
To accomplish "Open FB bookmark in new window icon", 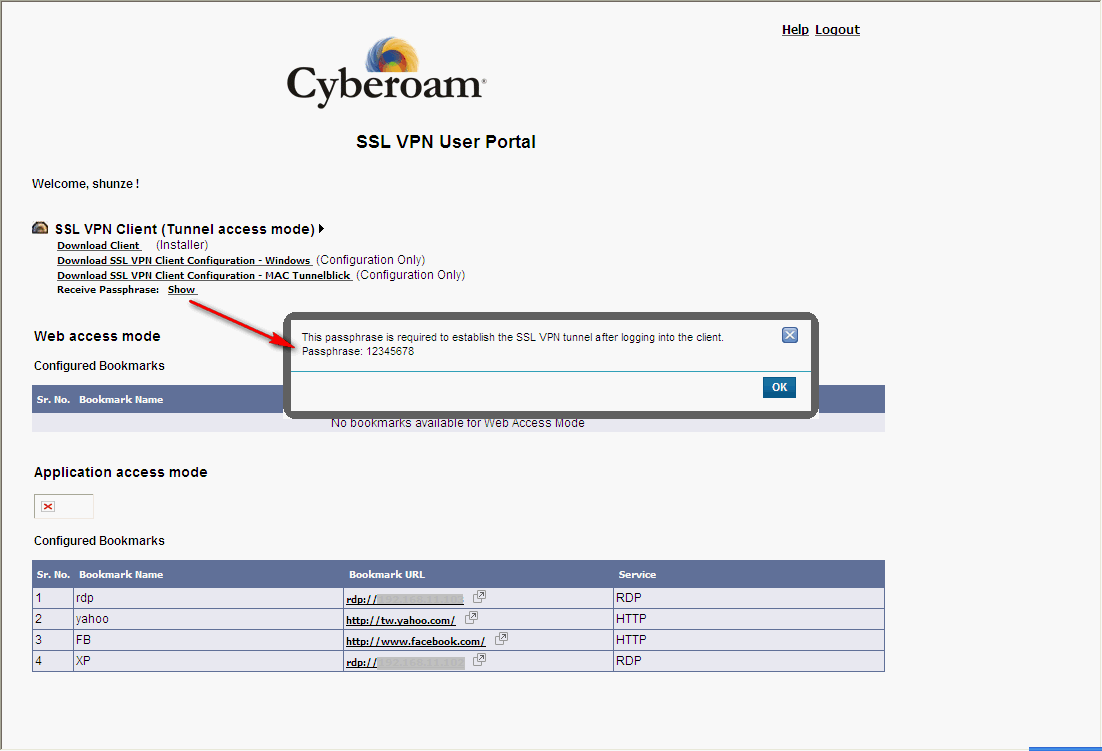I will click(x=502, y=639).
